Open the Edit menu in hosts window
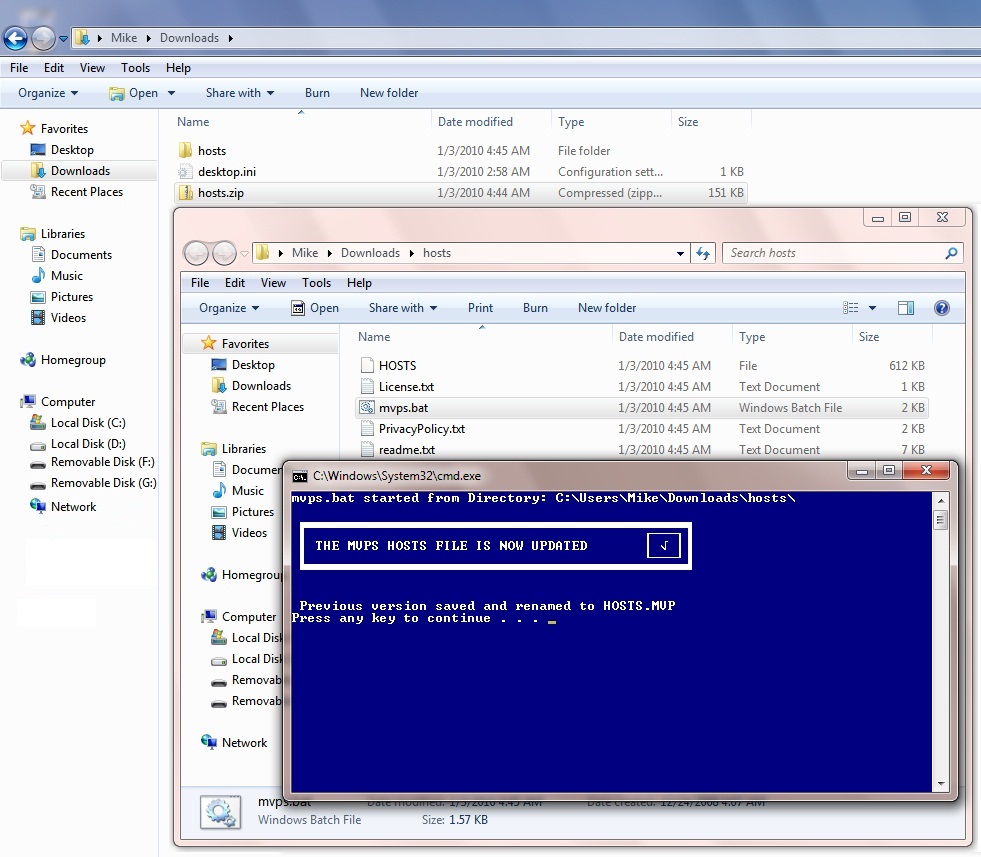This screenshot has height=857, width=981. [234, 283]
